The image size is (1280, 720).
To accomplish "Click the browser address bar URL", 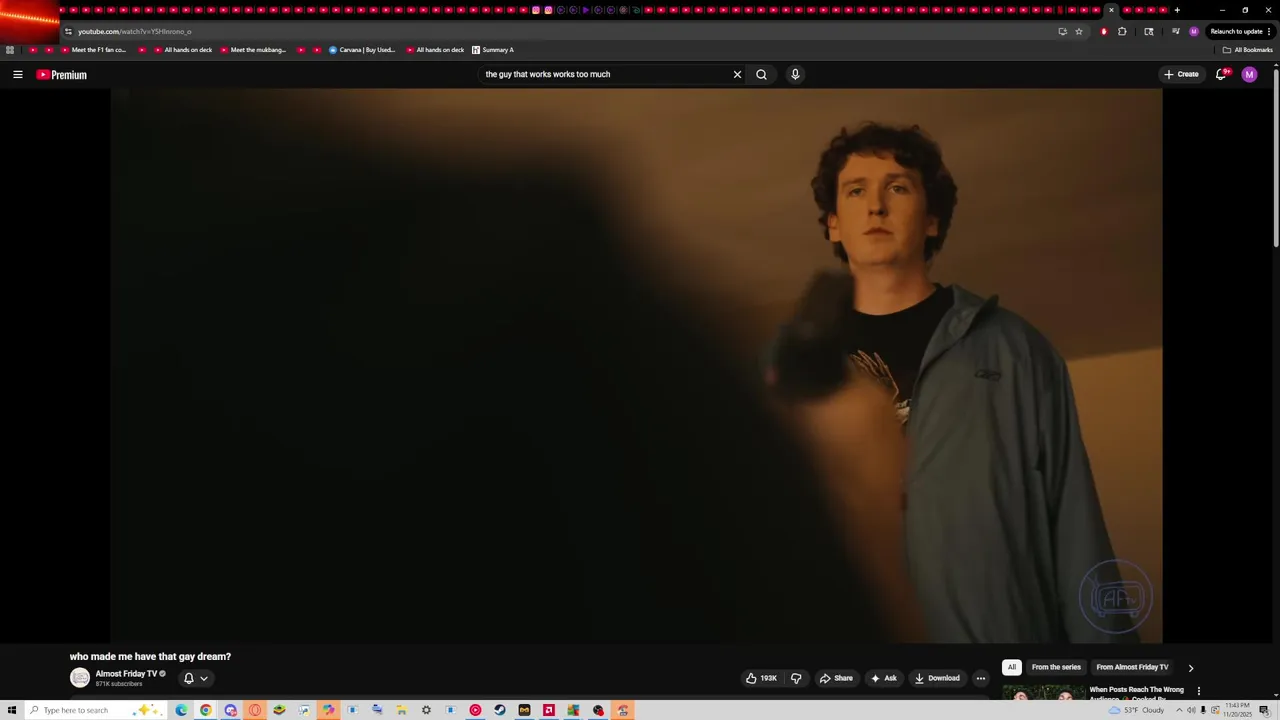I will (x=135, y=31).
